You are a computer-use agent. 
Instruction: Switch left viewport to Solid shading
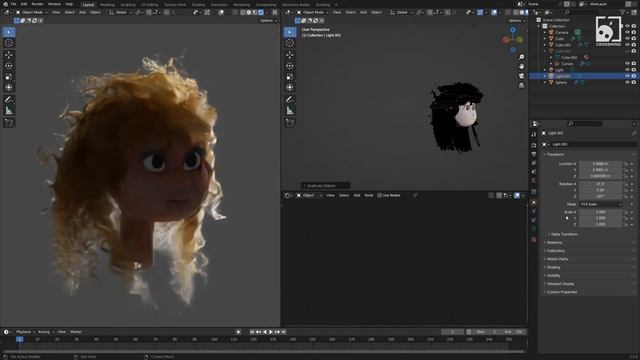click(249, 12)
